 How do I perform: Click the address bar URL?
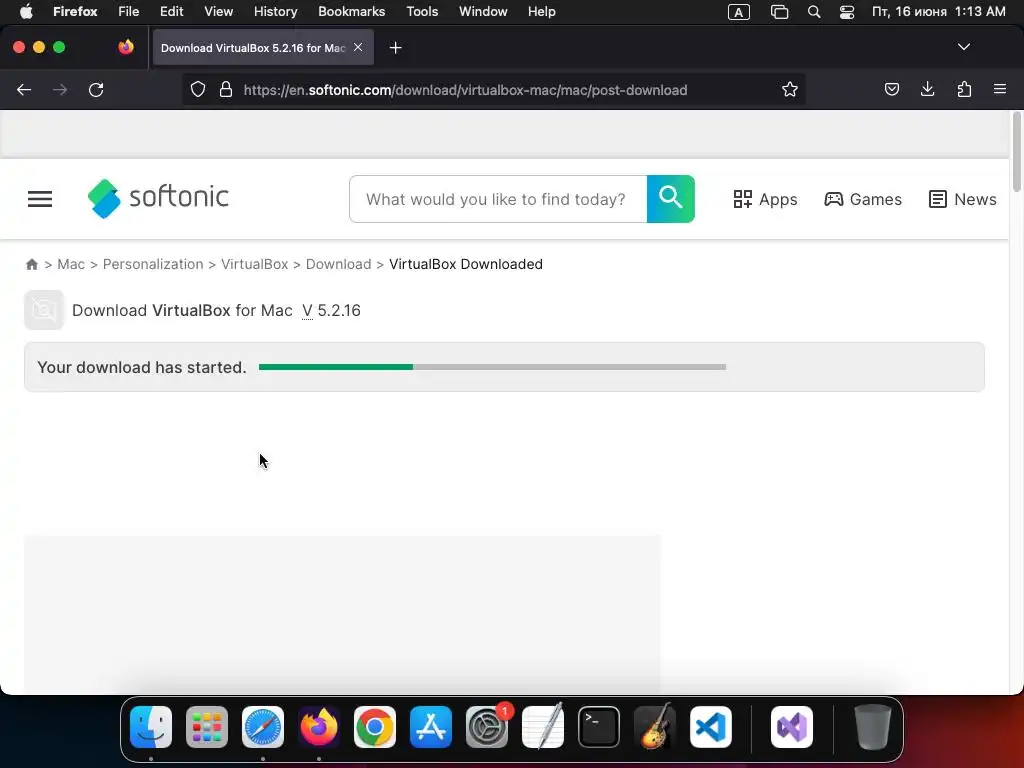(465, 90)
